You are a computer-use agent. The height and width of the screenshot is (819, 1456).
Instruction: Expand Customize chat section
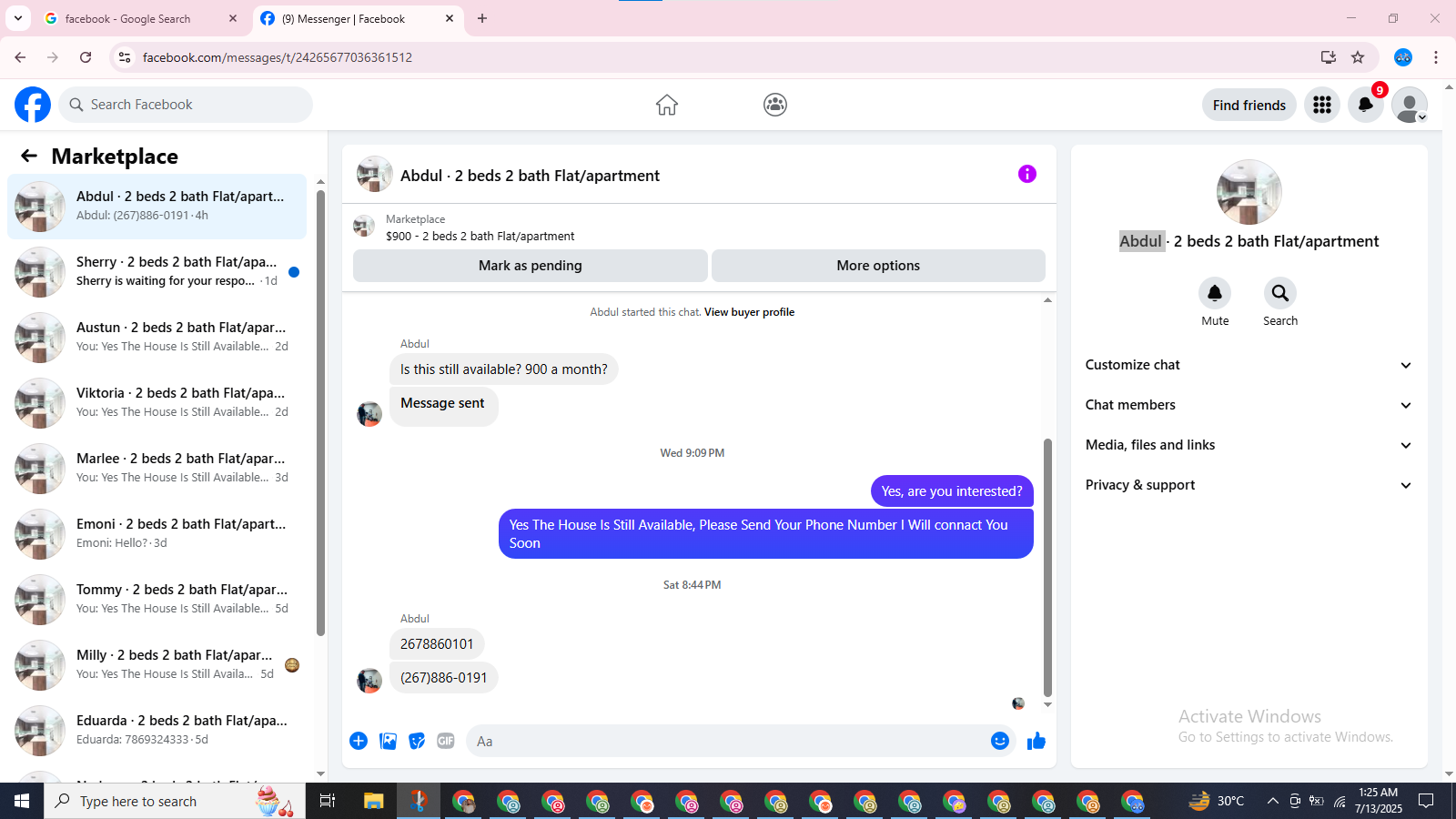coord(1249,365)
